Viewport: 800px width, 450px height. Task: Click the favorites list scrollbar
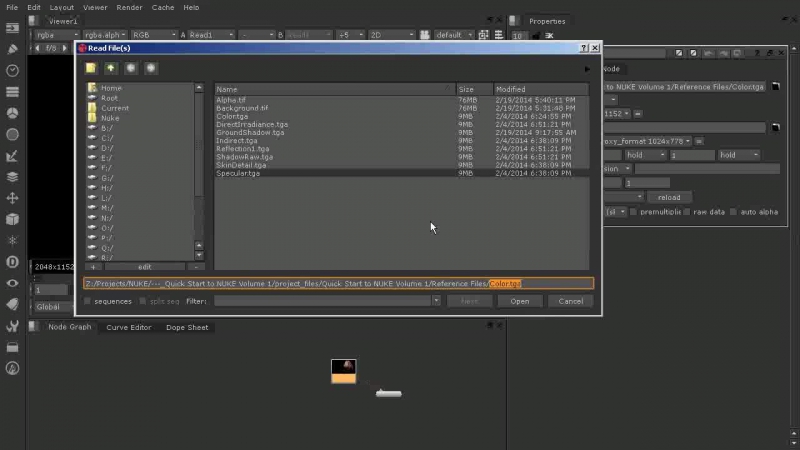click(199, 171)
